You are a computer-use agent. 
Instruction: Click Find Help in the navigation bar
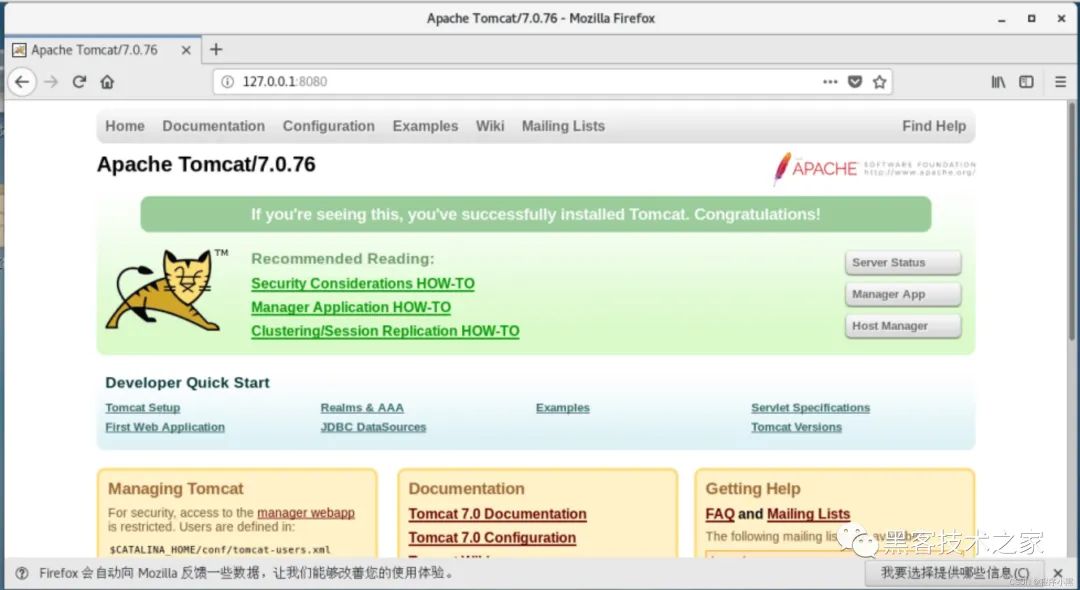(x=934, y=126)
